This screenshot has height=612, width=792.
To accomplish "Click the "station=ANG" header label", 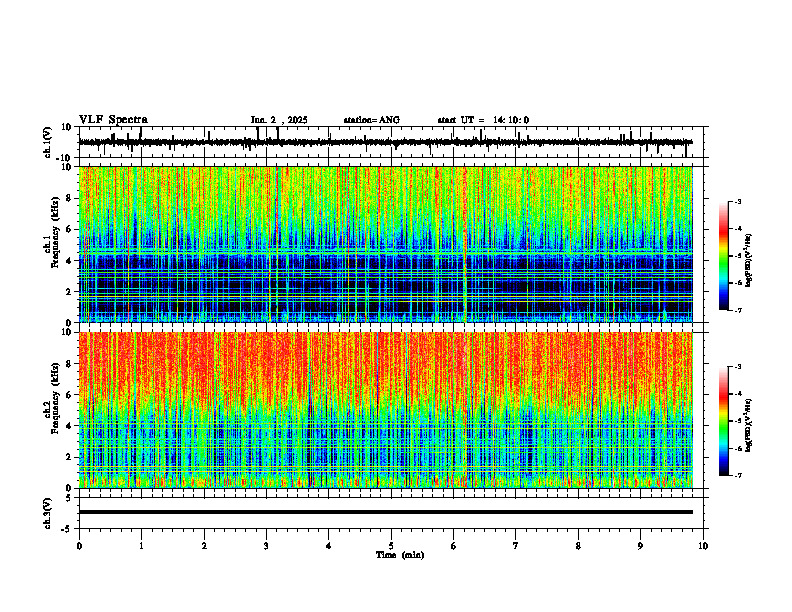I will coord(372,120).
